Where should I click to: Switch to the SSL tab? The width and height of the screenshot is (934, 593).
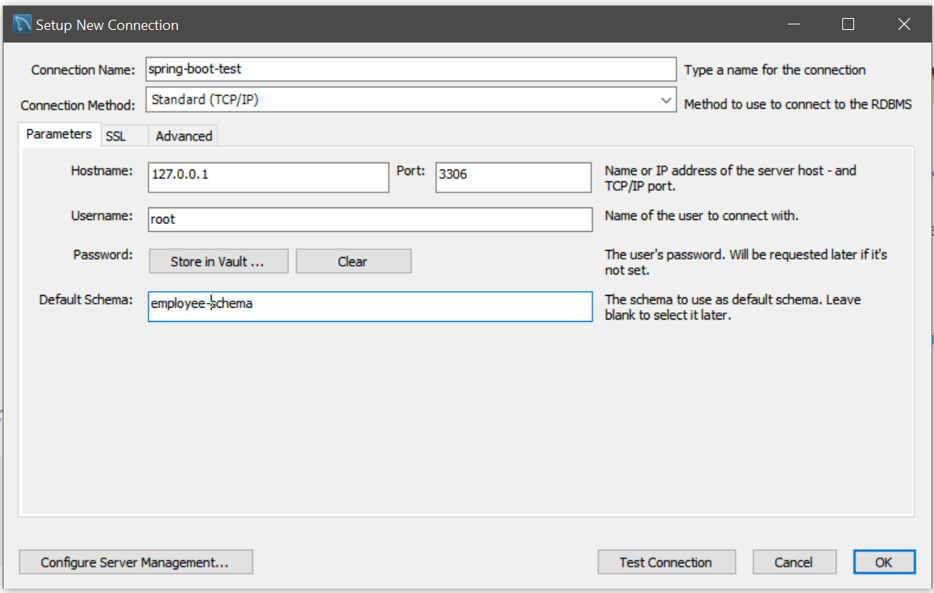[116, 136]
